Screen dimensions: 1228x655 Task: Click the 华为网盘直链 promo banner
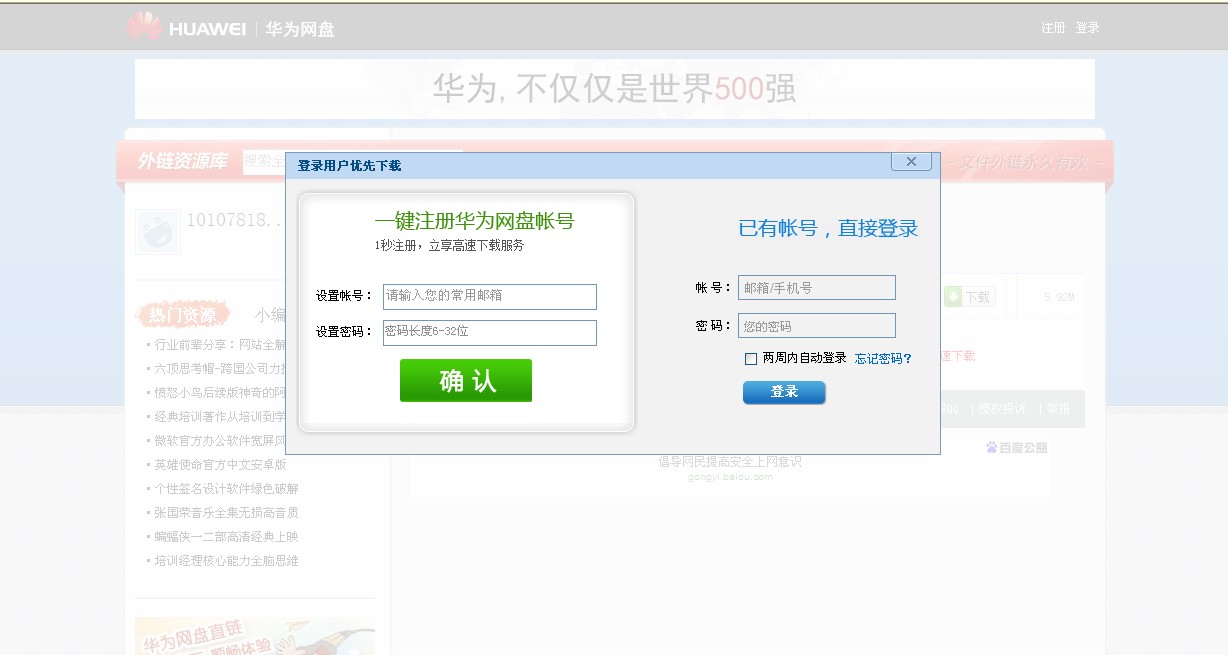tap(255, 636)
